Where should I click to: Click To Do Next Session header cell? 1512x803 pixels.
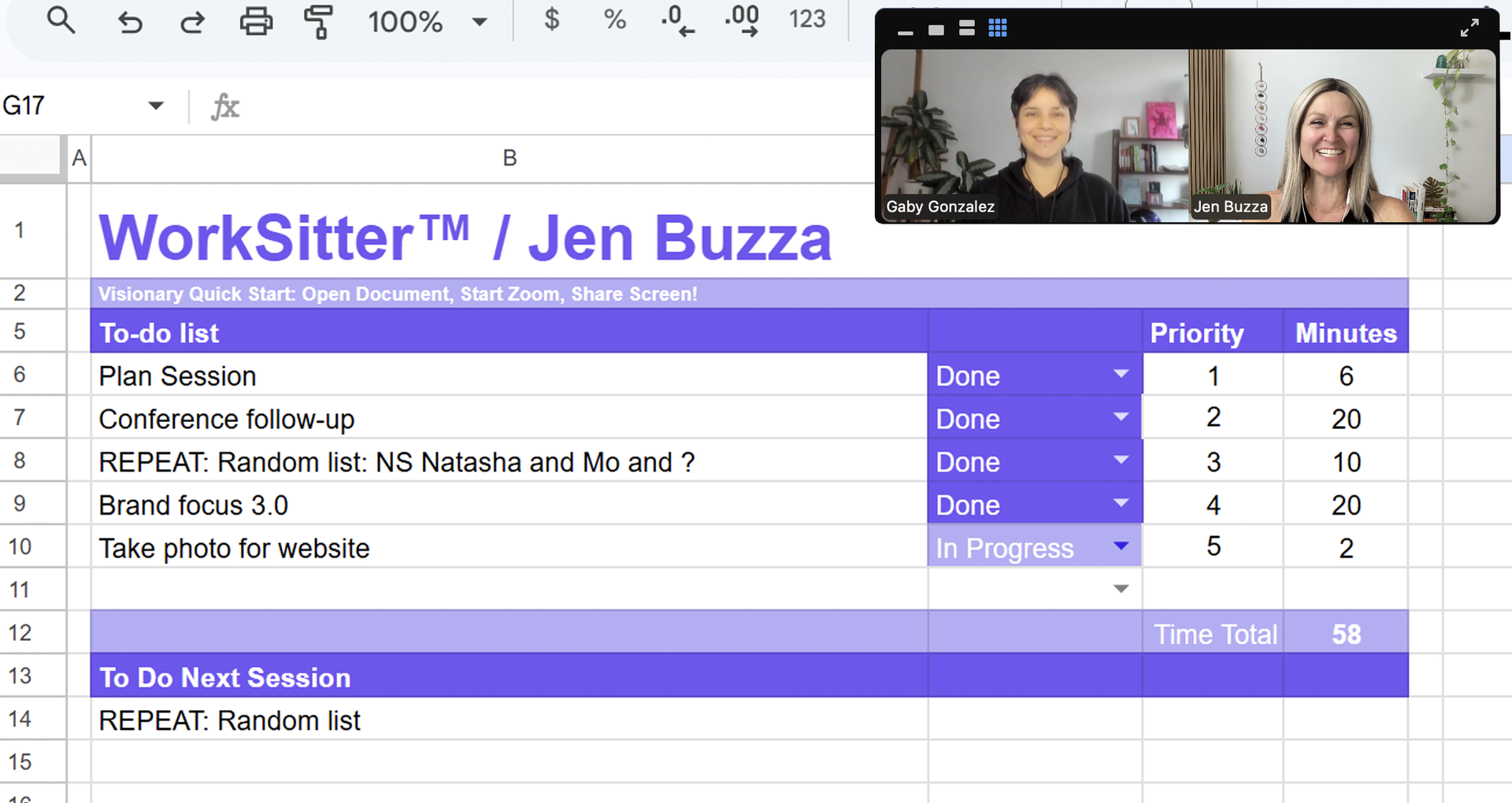point(510,676)
